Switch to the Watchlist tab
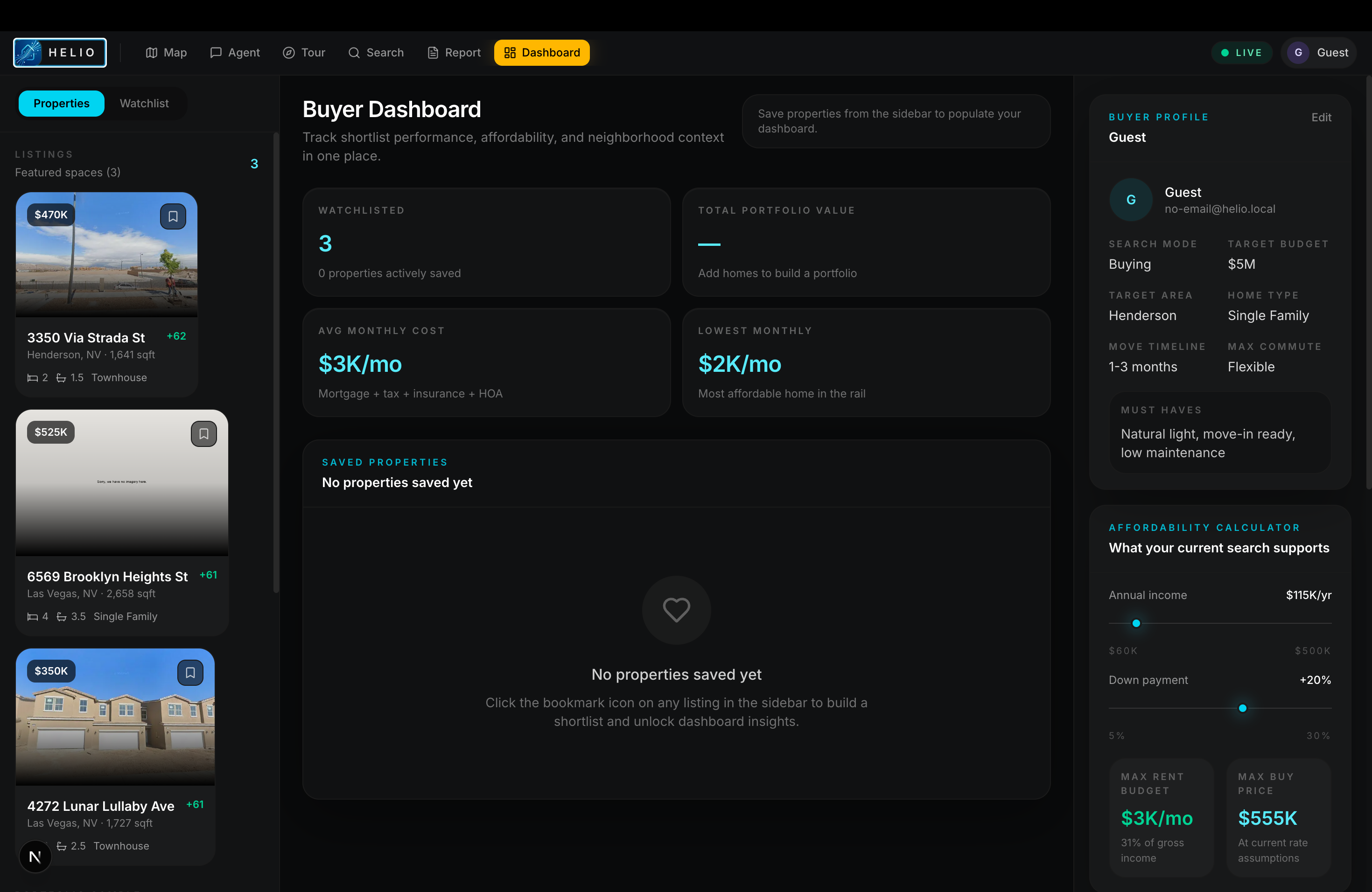Image resolution: width=1372 pixels, height=892 pixels. point(144,103)
